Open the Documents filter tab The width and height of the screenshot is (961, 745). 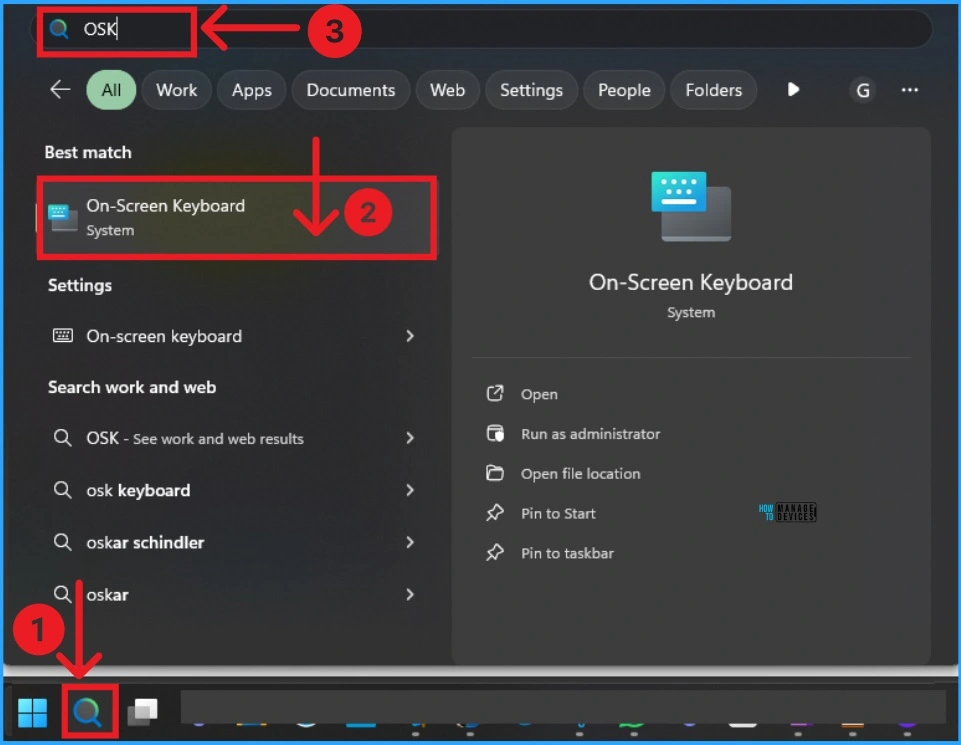(x=351, y=90)
